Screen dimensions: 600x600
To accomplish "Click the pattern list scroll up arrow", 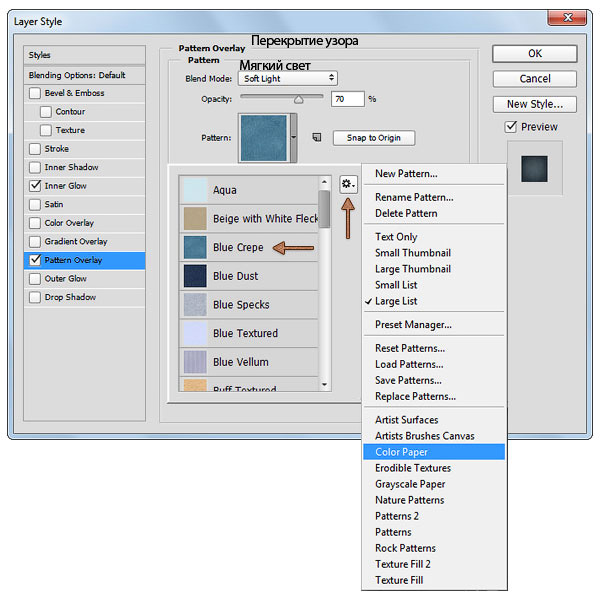I will pos(324,182).
